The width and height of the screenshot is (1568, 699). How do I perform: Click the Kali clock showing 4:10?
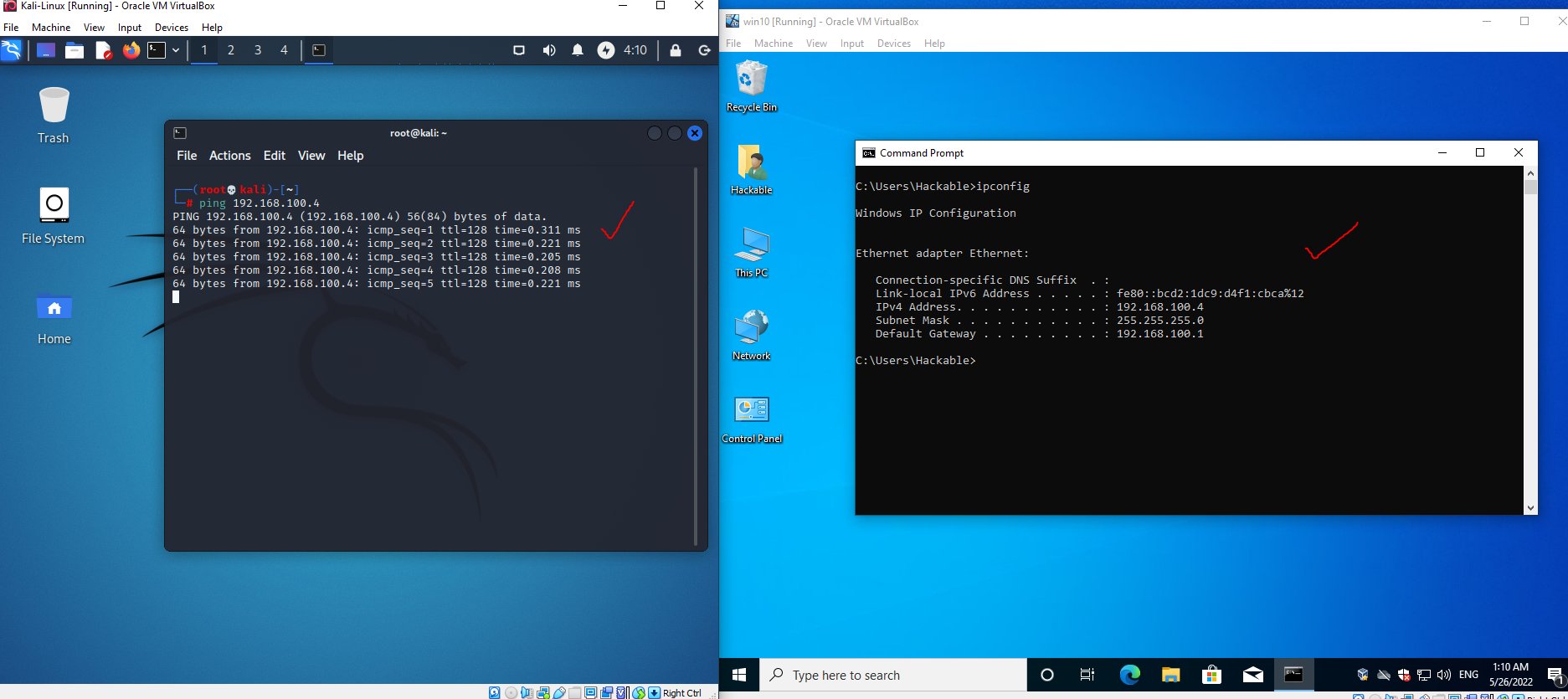coord(635,50)
